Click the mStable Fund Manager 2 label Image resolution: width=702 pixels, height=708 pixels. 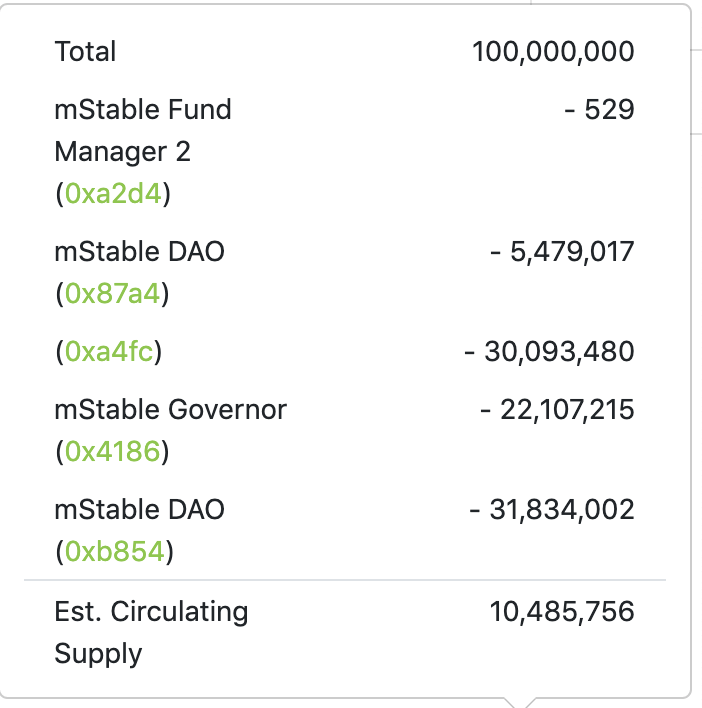(143, 130)
